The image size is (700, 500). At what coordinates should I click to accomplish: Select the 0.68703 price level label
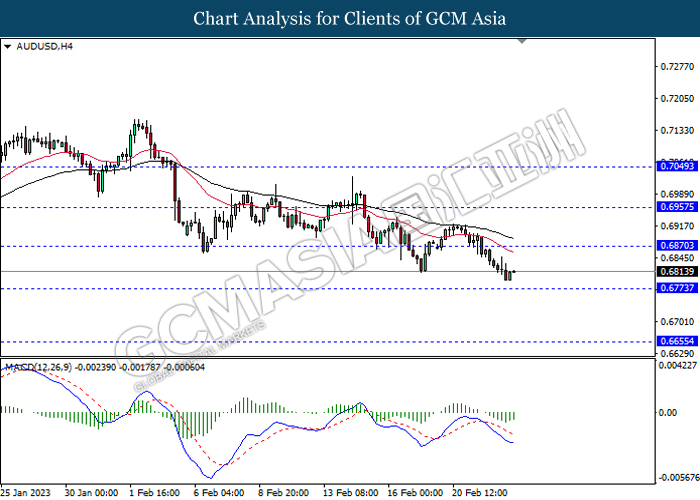677,246
